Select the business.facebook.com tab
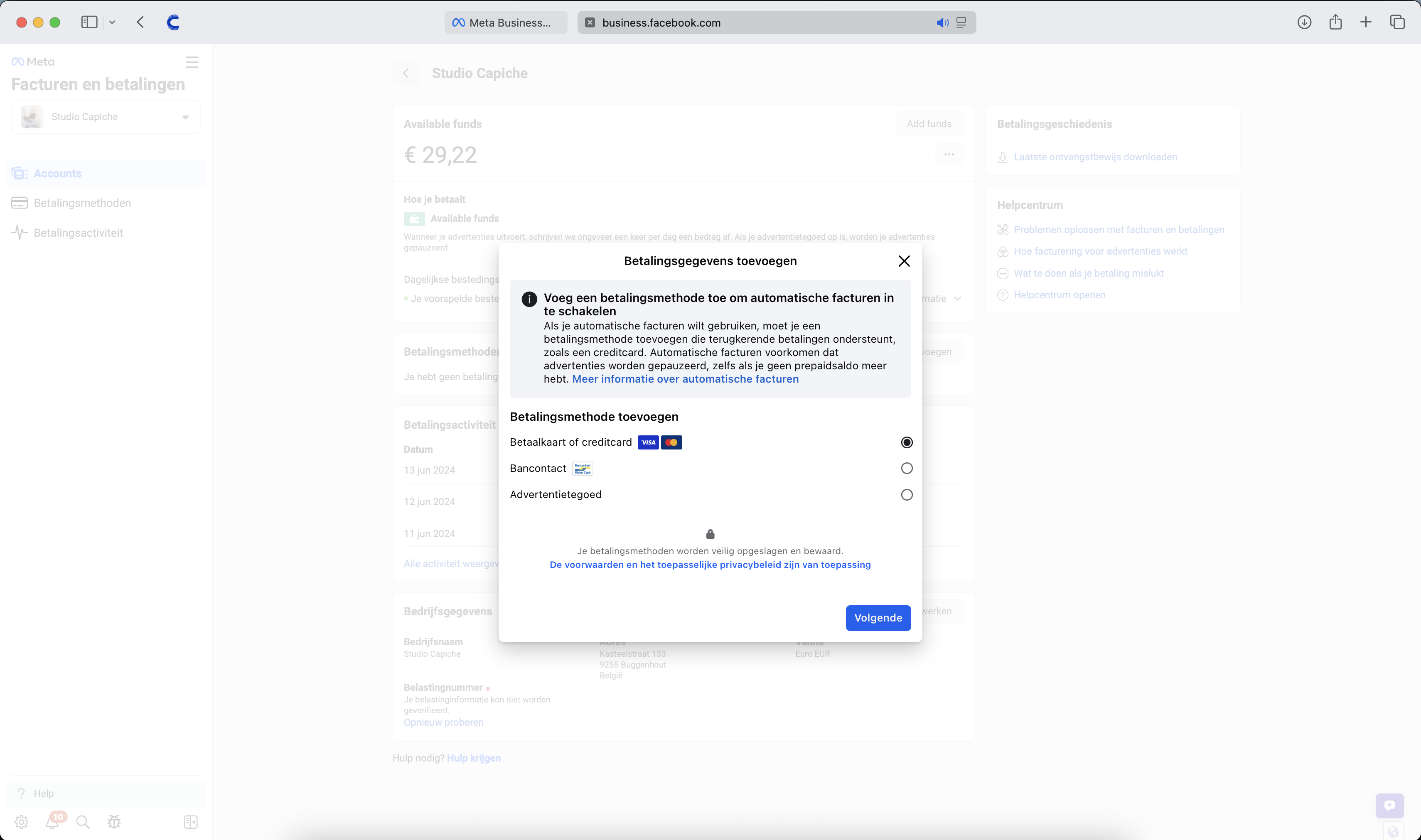 [x=776, y=23]
